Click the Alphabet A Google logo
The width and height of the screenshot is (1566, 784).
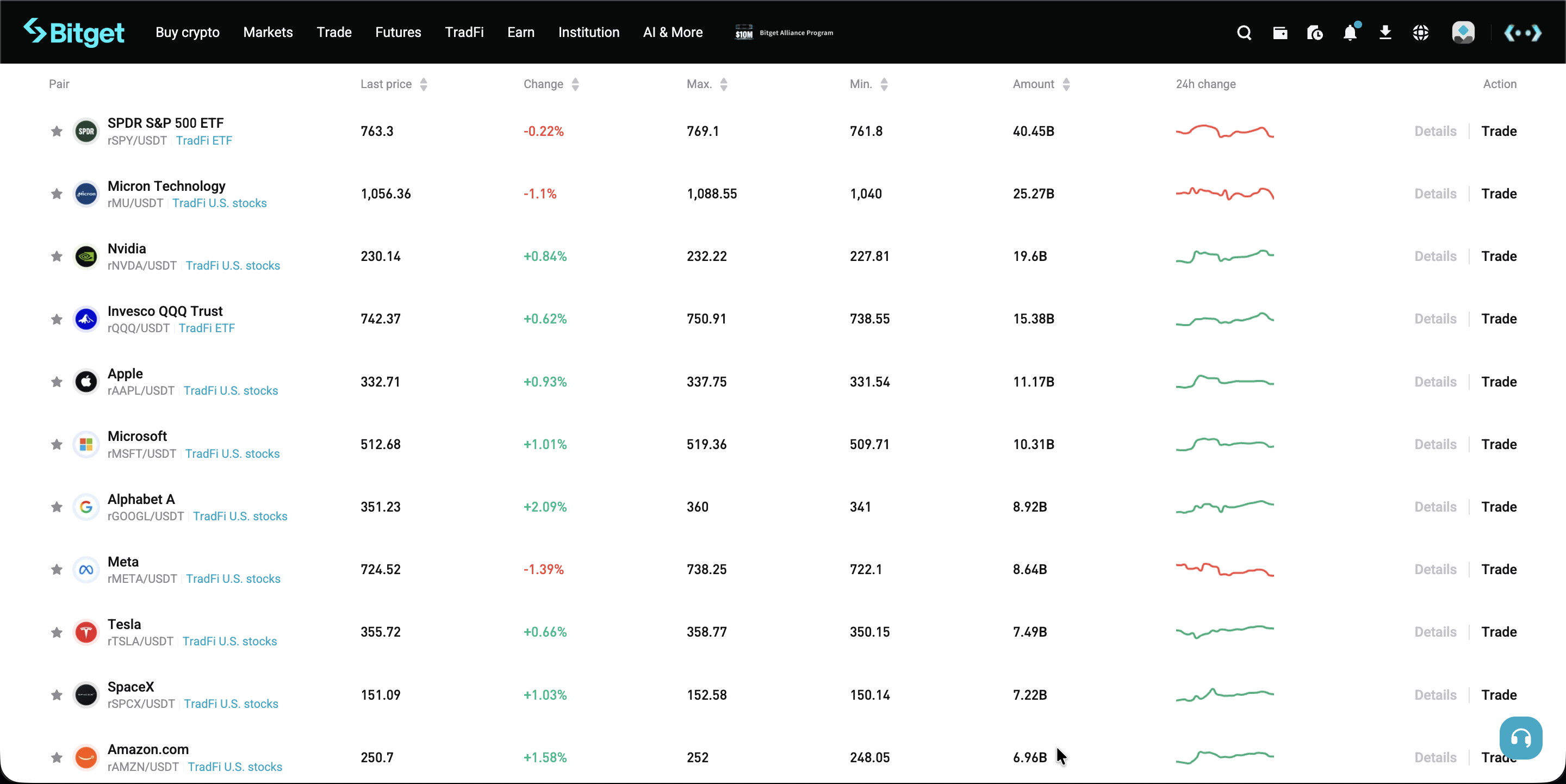pyautogui.click(x=86, y=507)
